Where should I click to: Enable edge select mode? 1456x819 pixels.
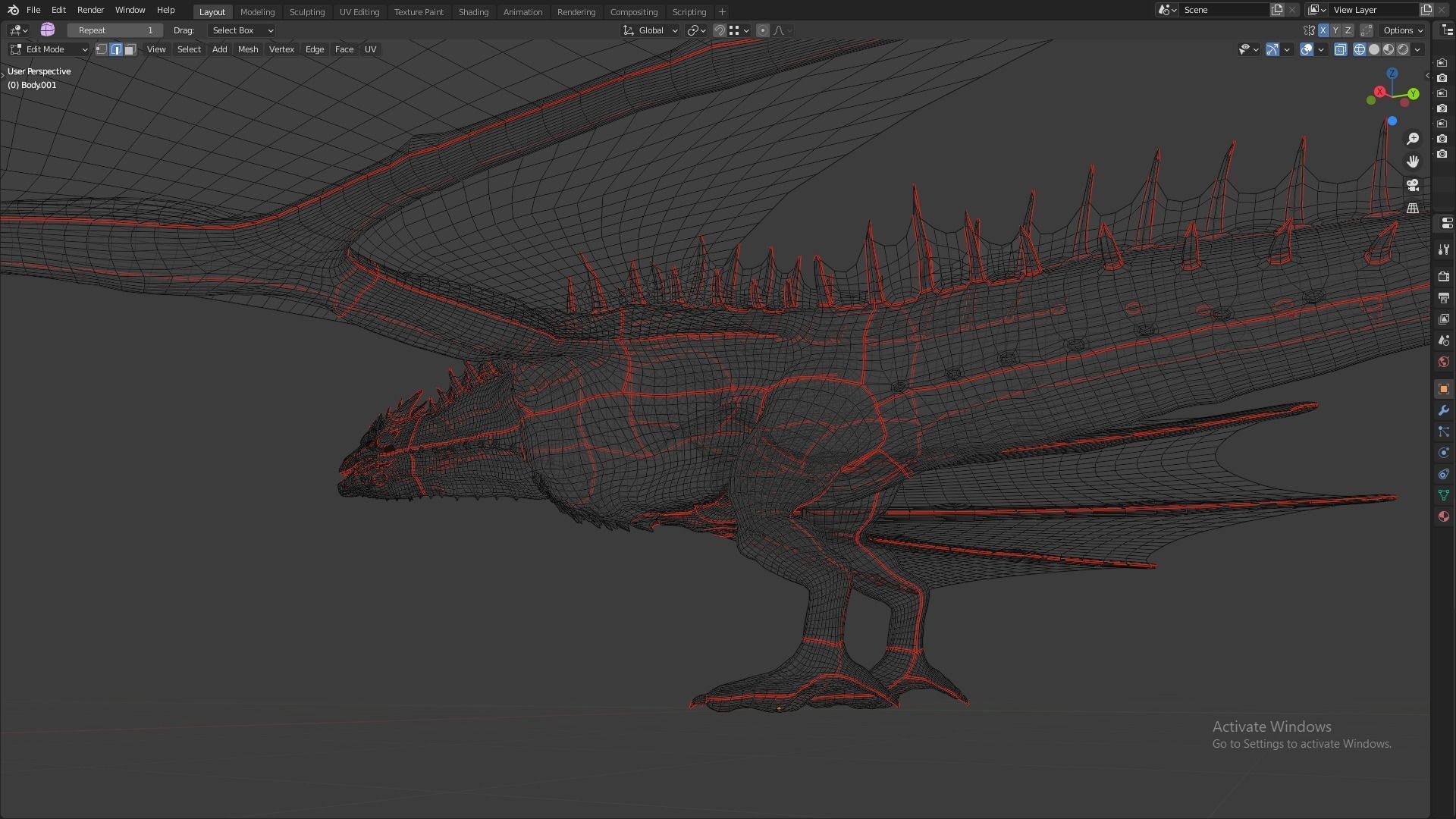coord(116,49)
